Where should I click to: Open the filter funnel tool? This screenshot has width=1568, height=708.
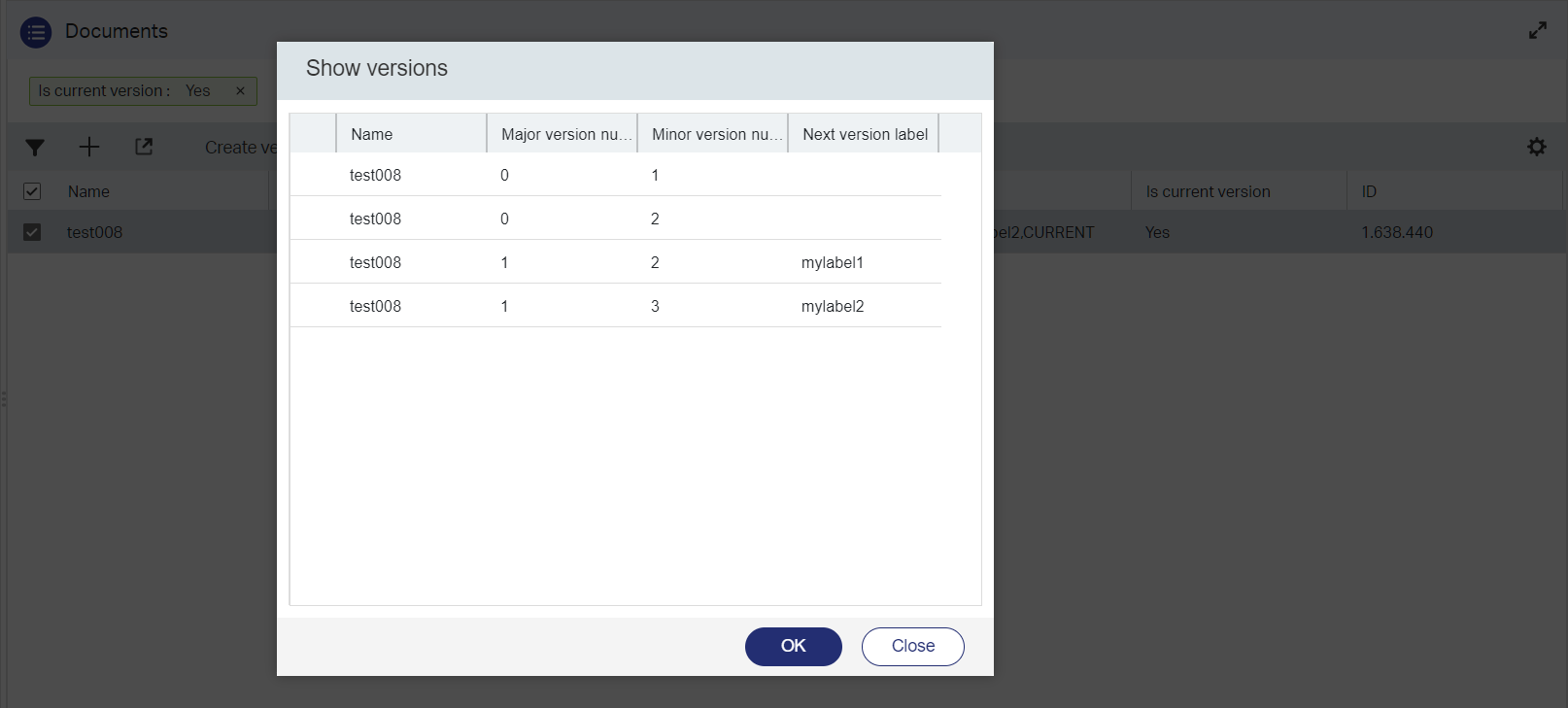tap(35, 148)
